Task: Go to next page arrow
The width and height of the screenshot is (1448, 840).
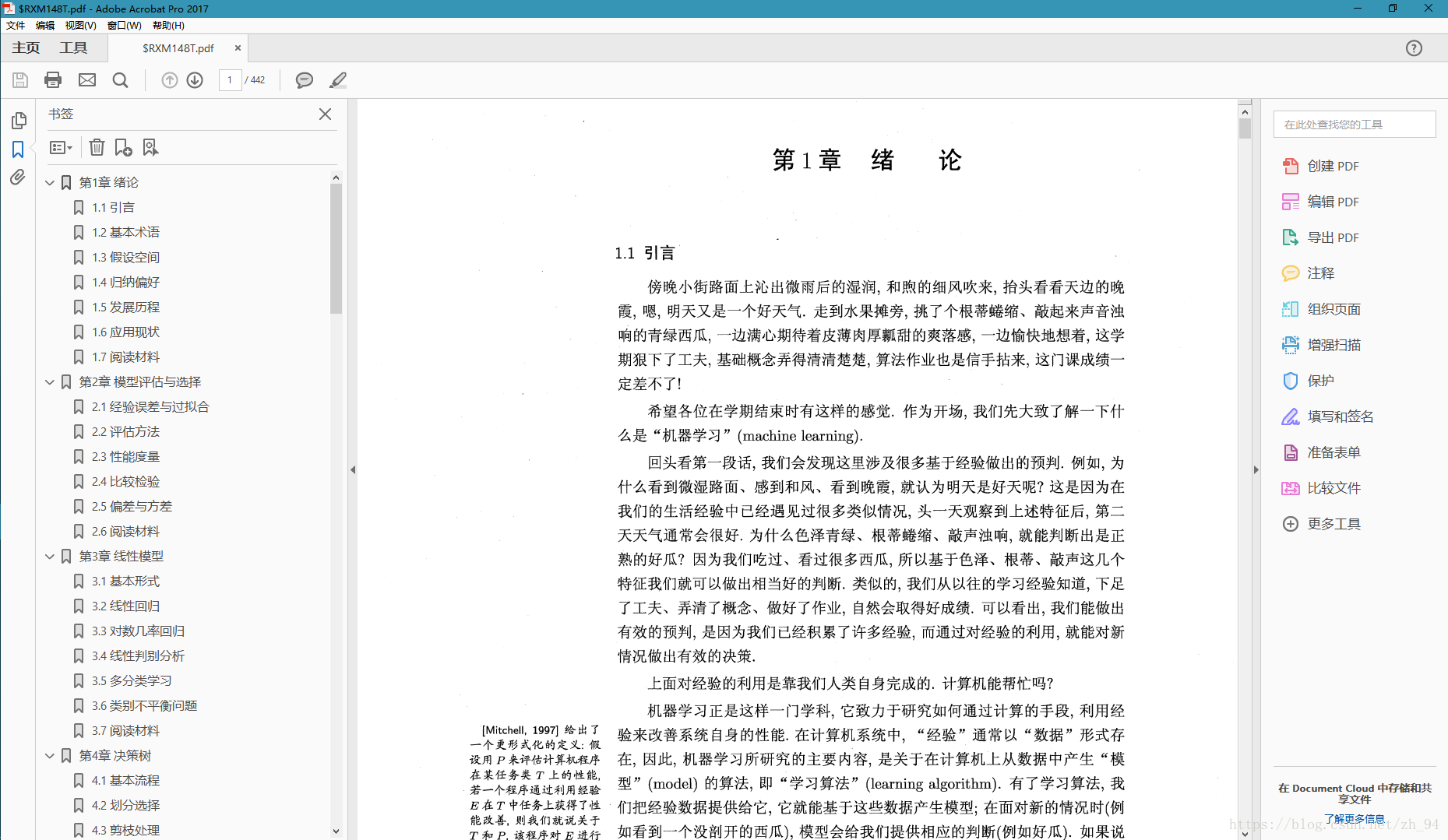Action: (195, 80)
